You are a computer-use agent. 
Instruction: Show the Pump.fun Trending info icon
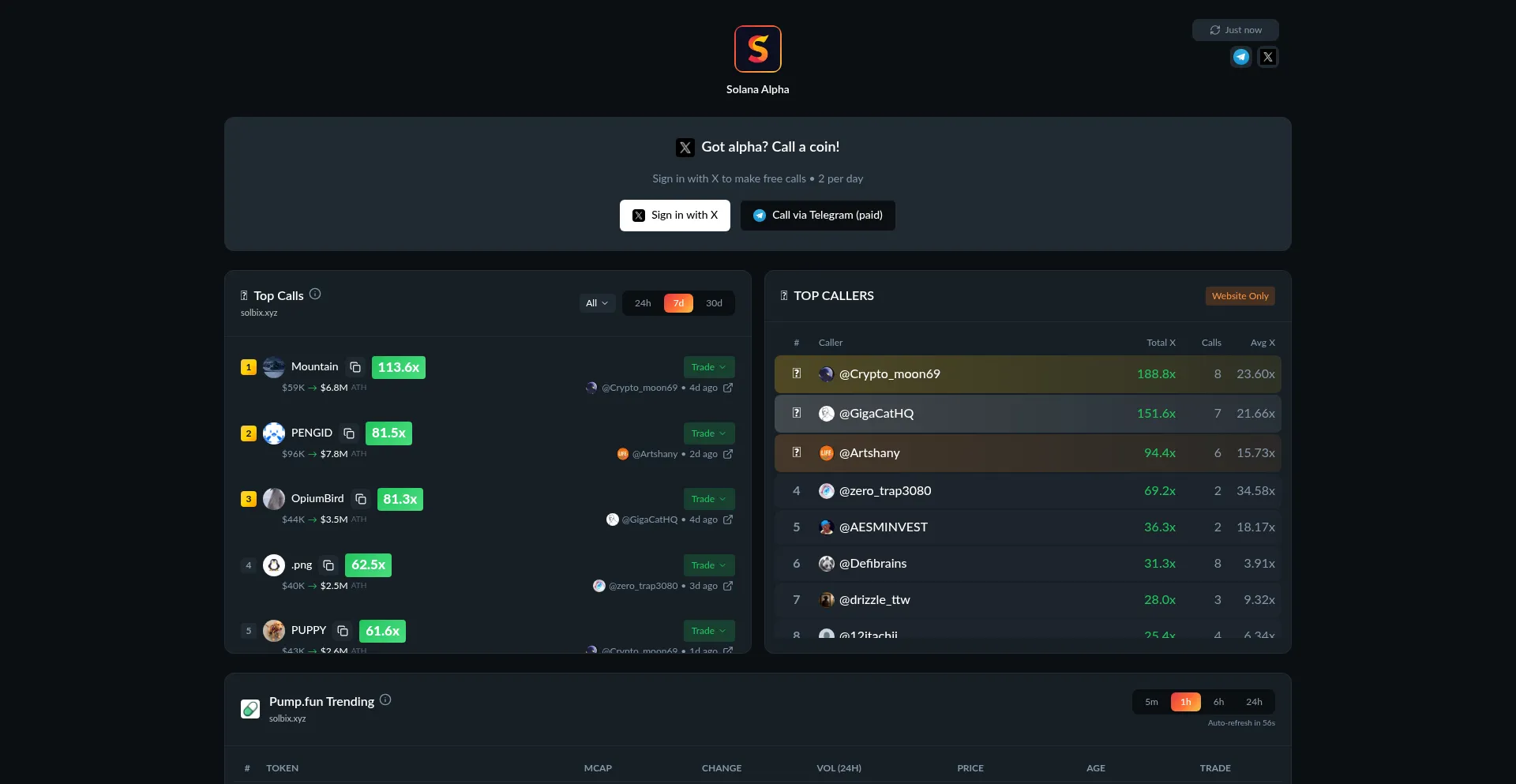click(x=385, y=700)
